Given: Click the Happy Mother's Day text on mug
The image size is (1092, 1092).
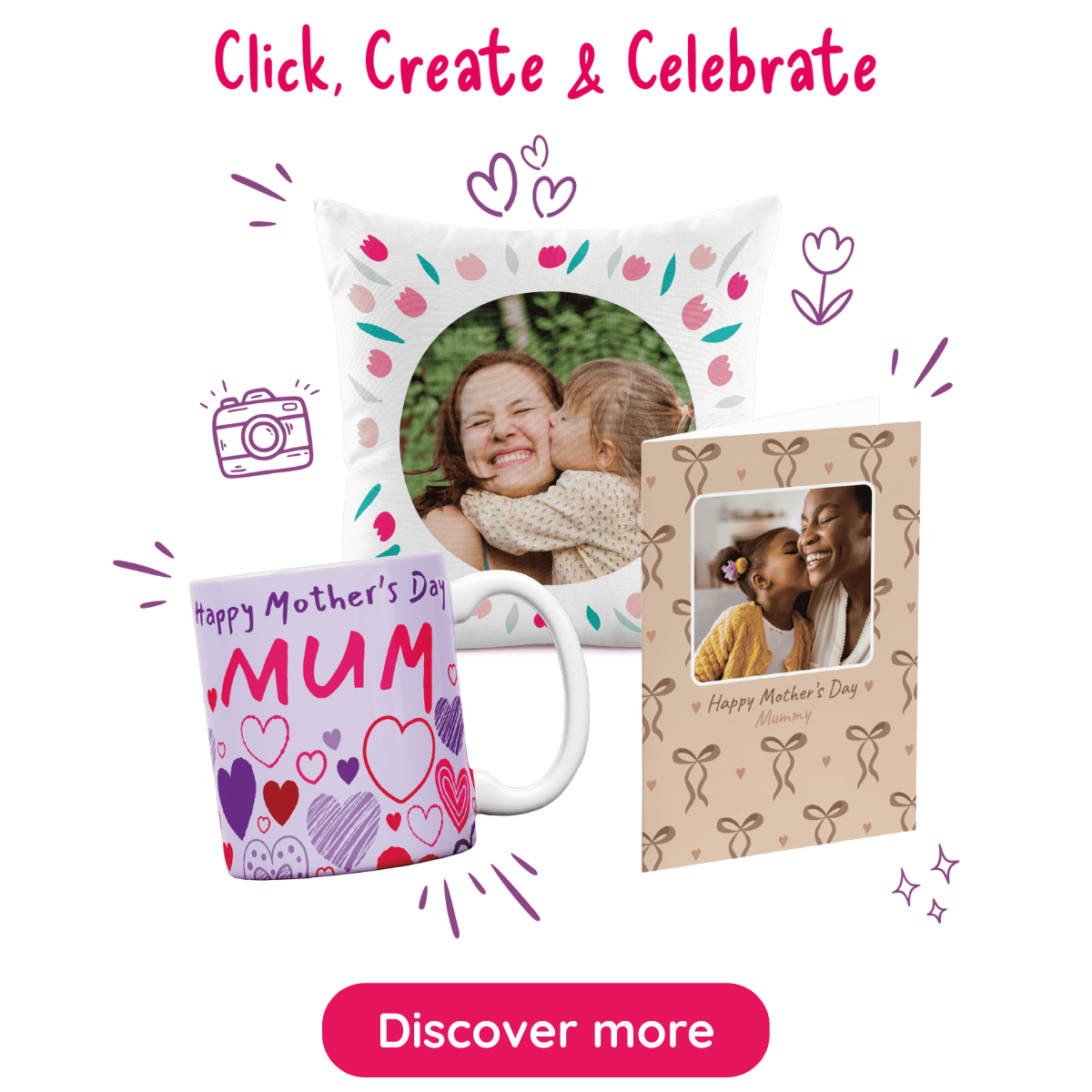Looking at the screenshot, I should click(319, 602).
